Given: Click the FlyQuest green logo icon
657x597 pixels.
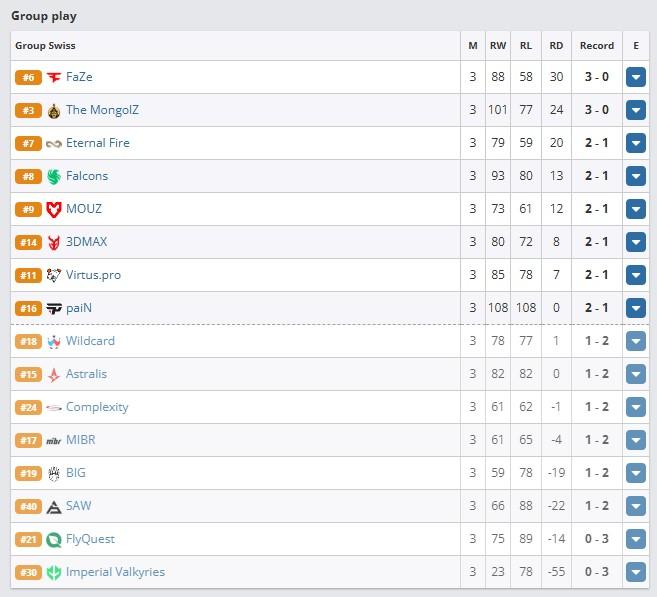Looking at the screenshot, I should click(54, 539).
